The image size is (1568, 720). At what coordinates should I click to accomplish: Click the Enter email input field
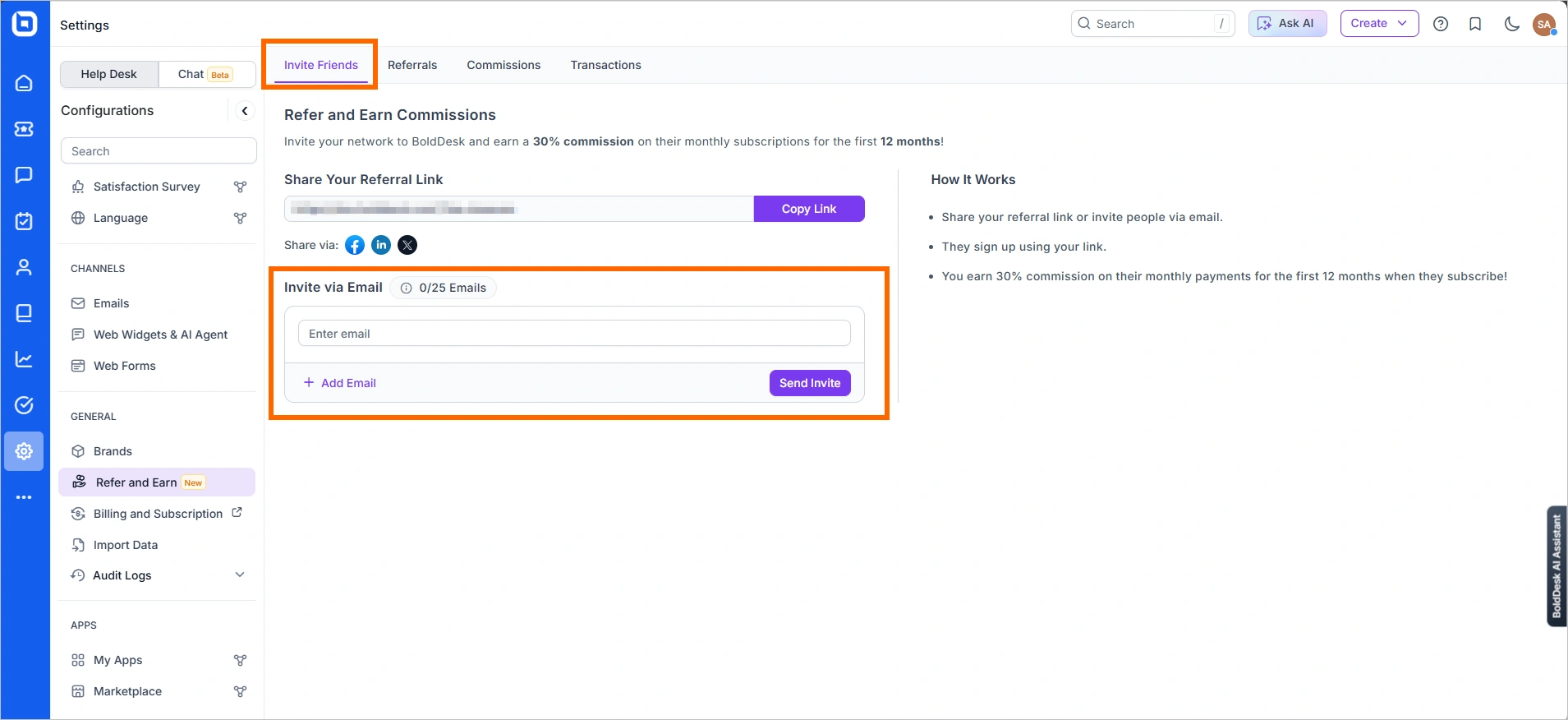(574, 334)
